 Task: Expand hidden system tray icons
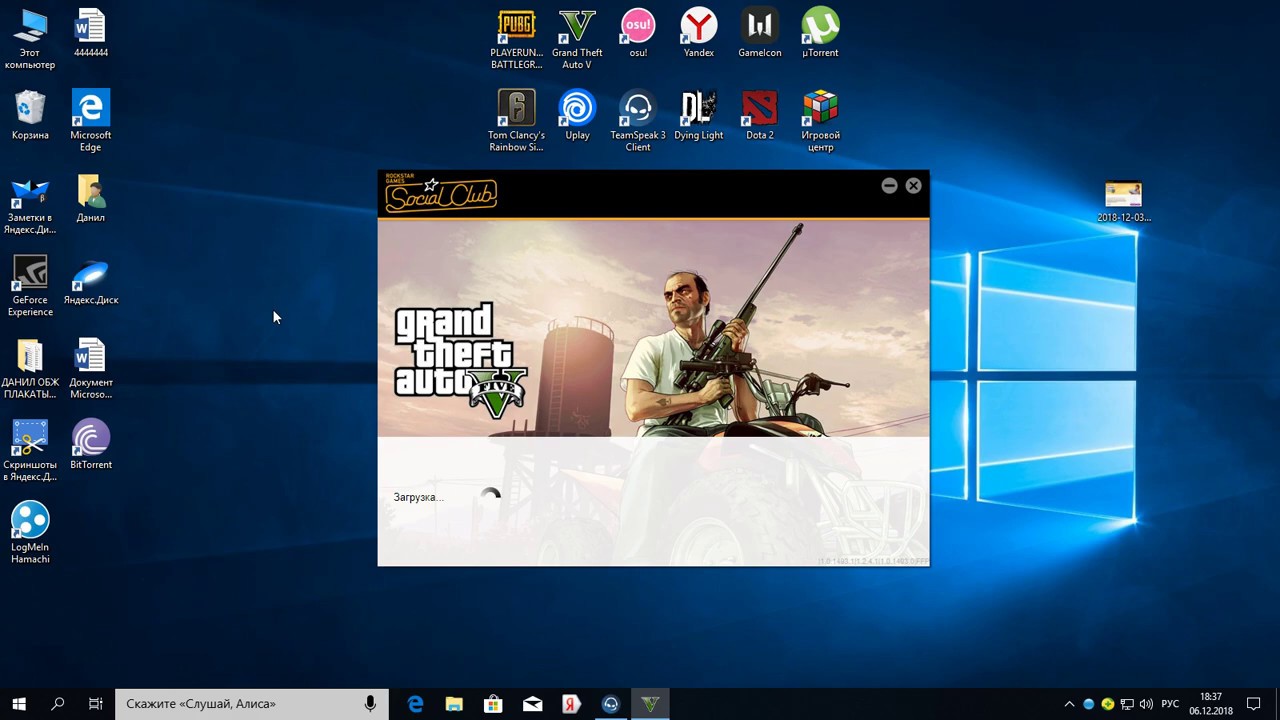[1069, 704]
